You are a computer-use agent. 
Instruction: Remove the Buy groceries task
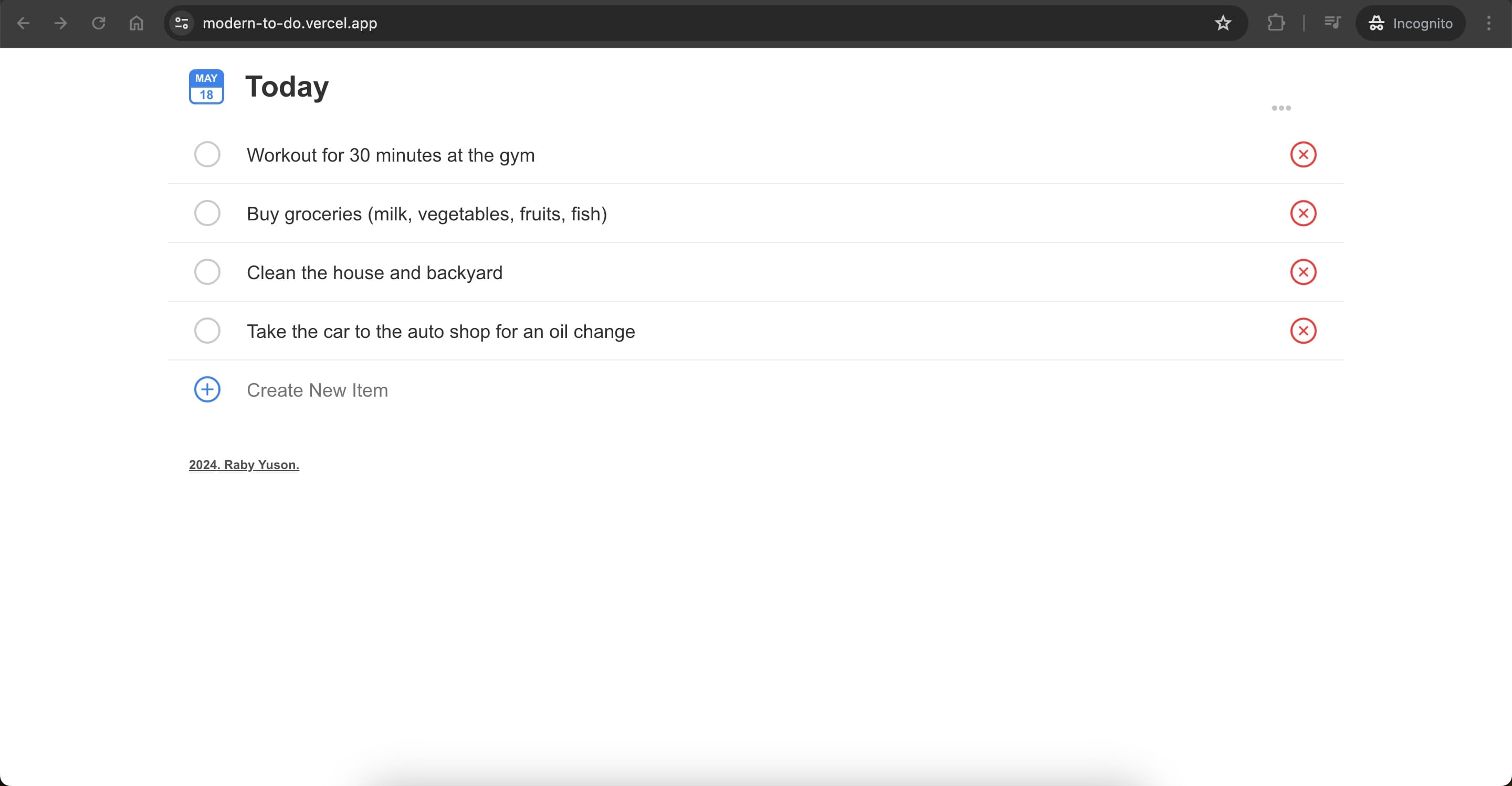[x=1303, y=214]
